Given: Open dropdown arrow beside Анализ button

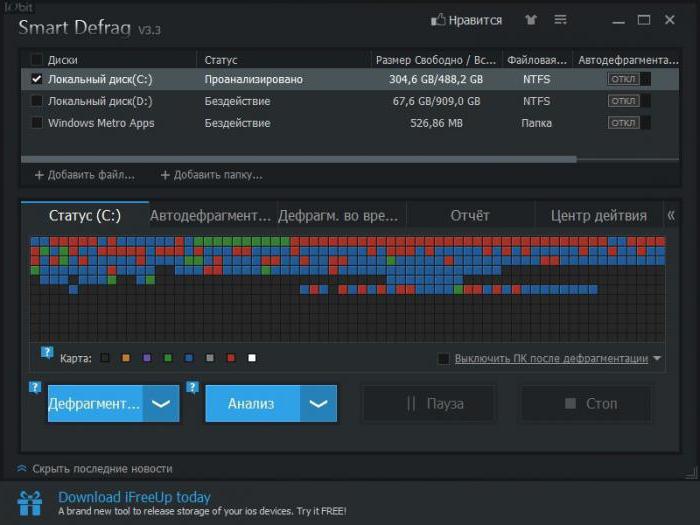Looking at the screenshot, I should coord(318,404).
